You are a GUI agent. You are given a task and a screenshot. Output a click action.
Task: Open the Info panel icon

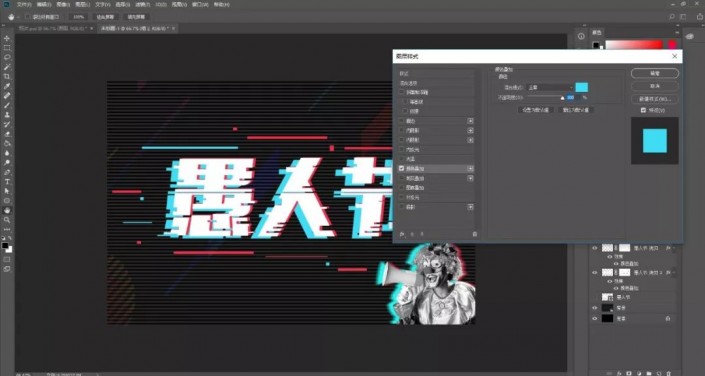pyautogui.click(x=581, y=36)
